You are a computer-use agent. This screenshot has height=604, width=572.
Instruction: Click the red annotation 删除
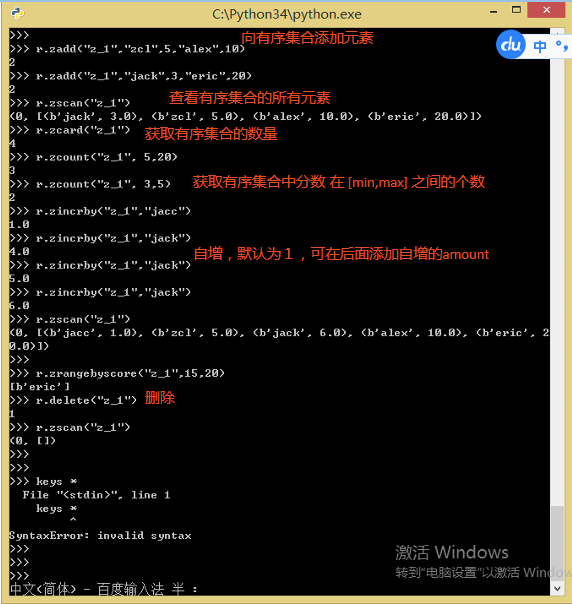(x=160, y=398)
